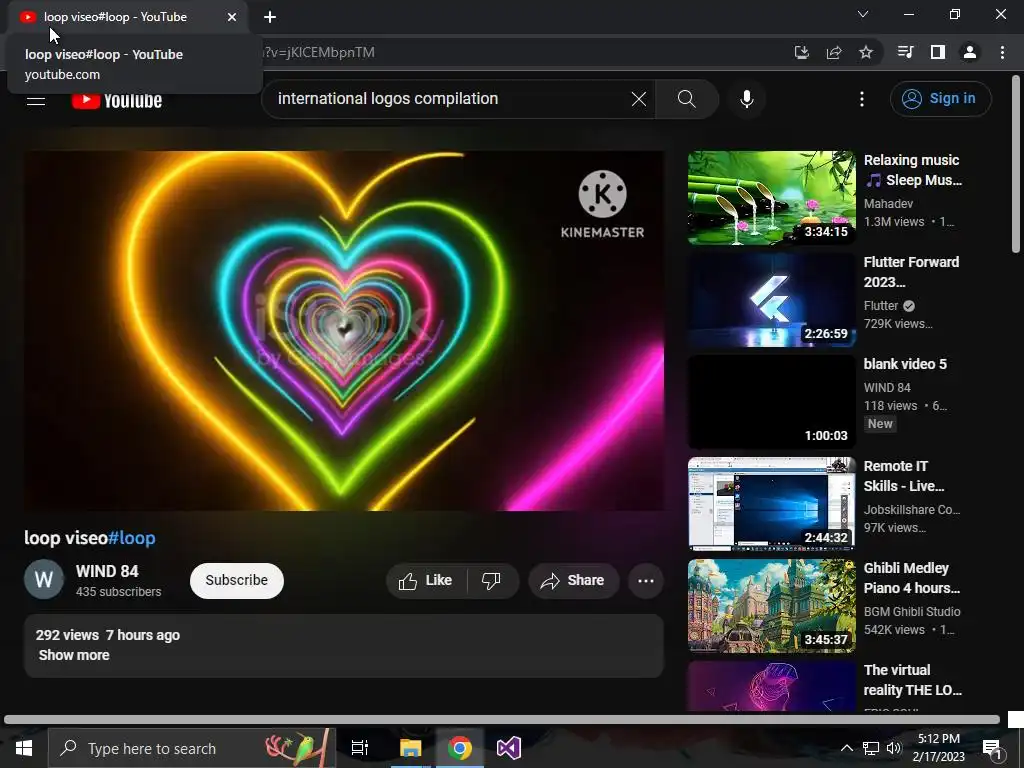
Task: Click the neon heart video player
Action: coord(344,330)
